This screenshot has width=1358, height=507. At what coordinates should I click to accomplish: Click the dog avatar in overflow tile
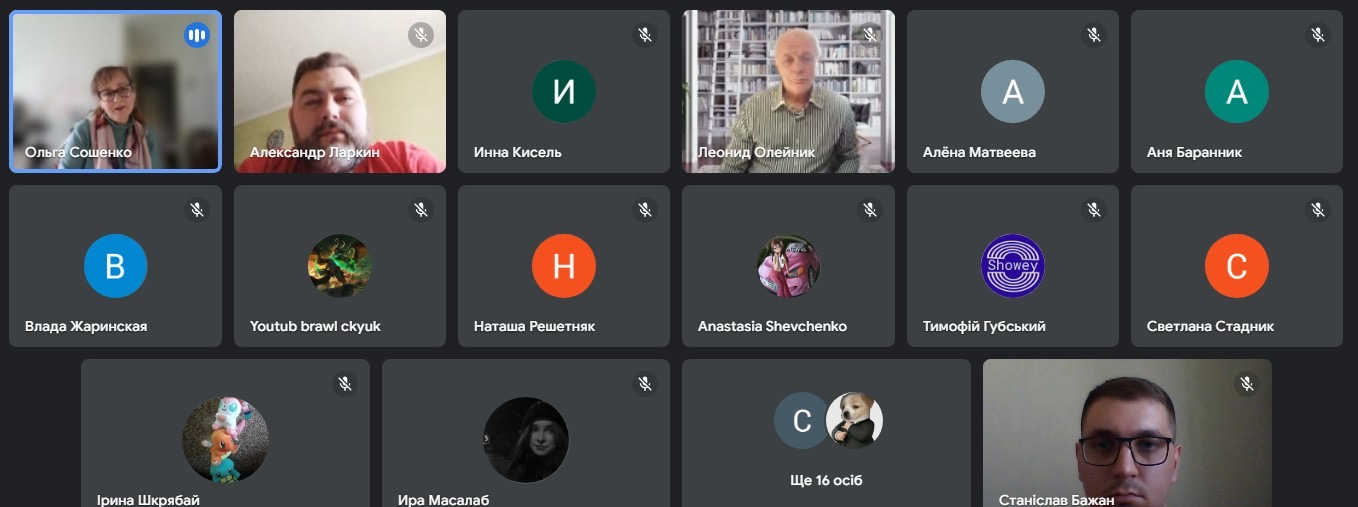click(x=855, y=420)
